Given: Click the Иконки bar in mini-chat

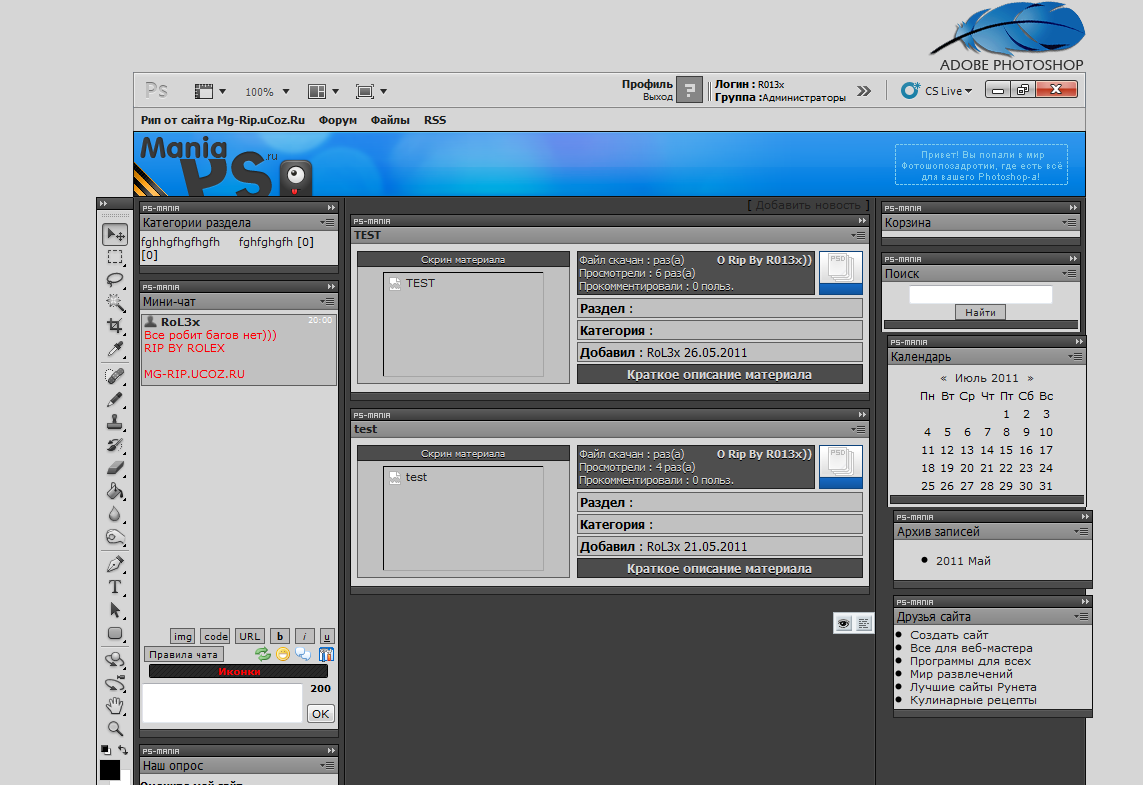Looking at the screenshot, I should tap(238, 671).
